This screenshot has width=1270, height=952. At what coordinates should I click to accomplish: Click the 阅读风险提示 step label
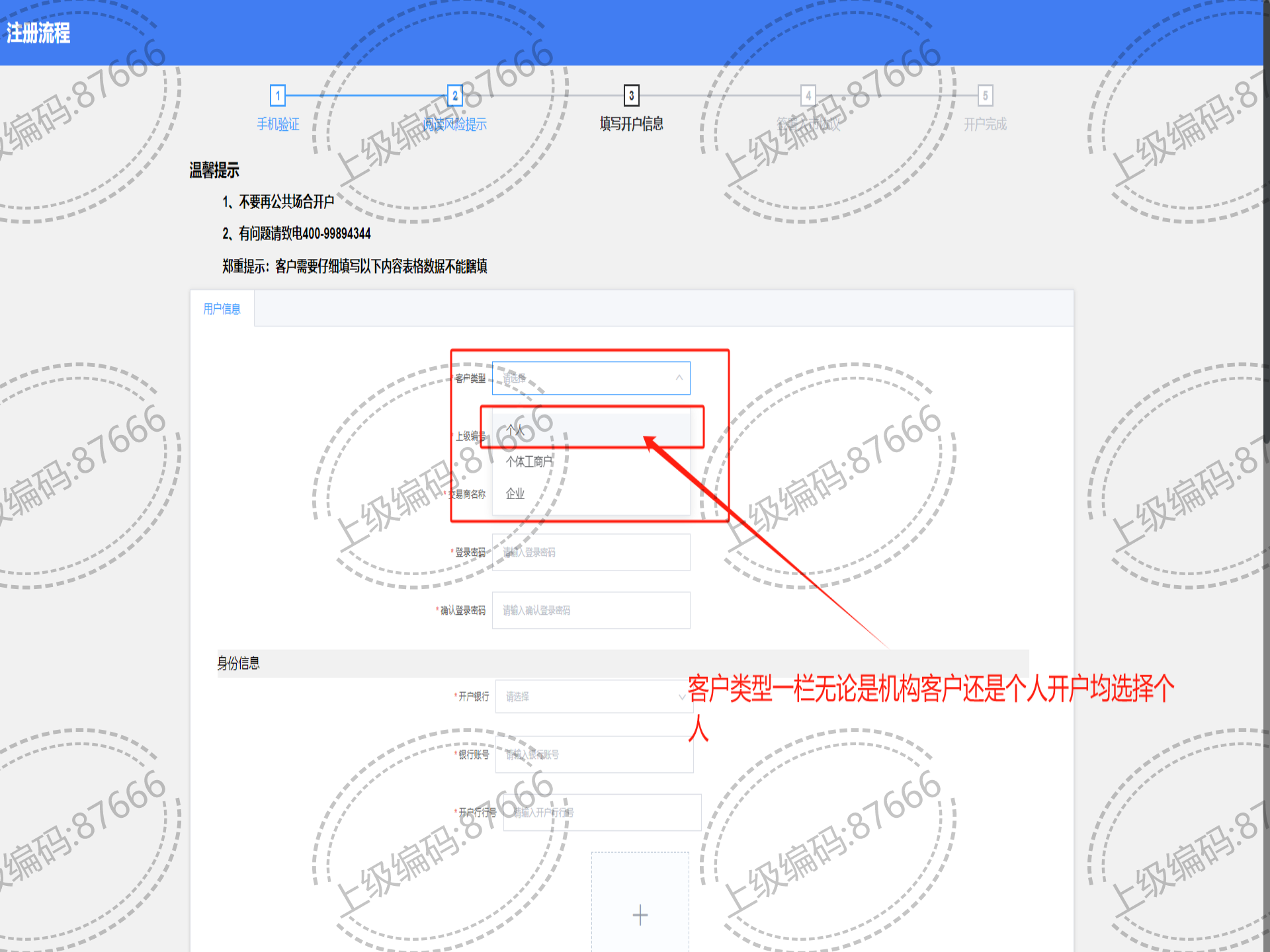(x=455, y=124)
